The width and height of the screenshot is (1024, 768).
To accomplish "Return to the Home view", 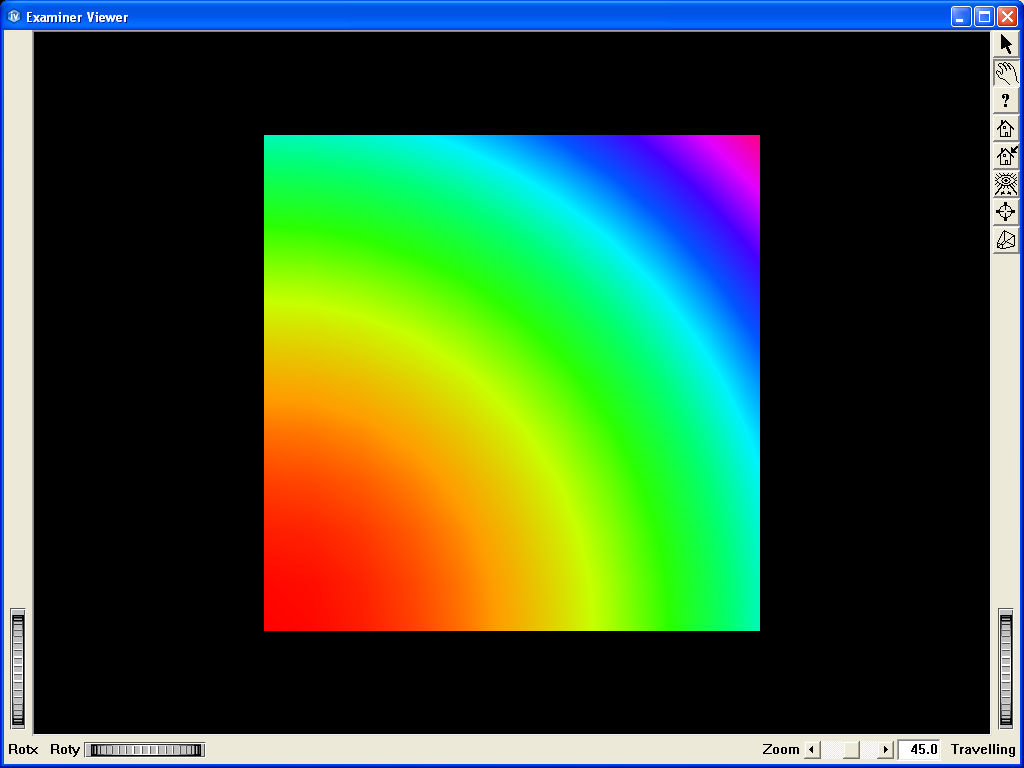I will [x=1005, y=127].
